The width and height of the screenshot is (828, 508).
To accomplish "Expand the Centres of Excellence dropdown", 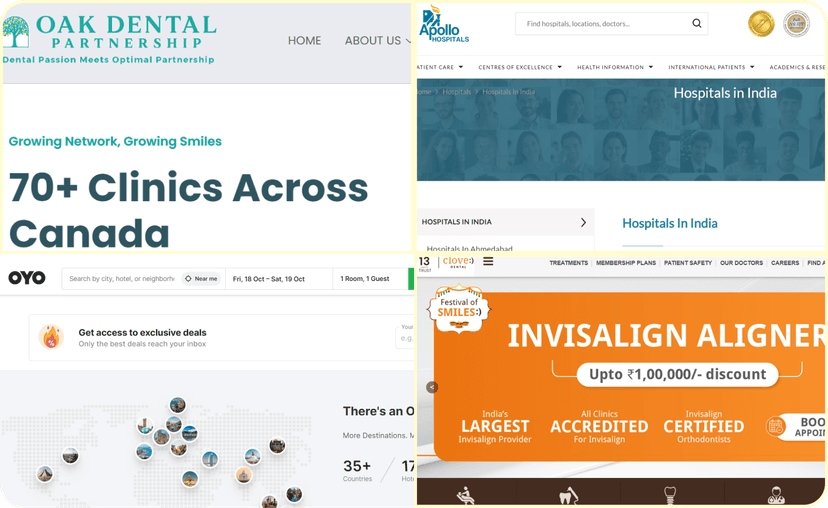I will (519, 67).
